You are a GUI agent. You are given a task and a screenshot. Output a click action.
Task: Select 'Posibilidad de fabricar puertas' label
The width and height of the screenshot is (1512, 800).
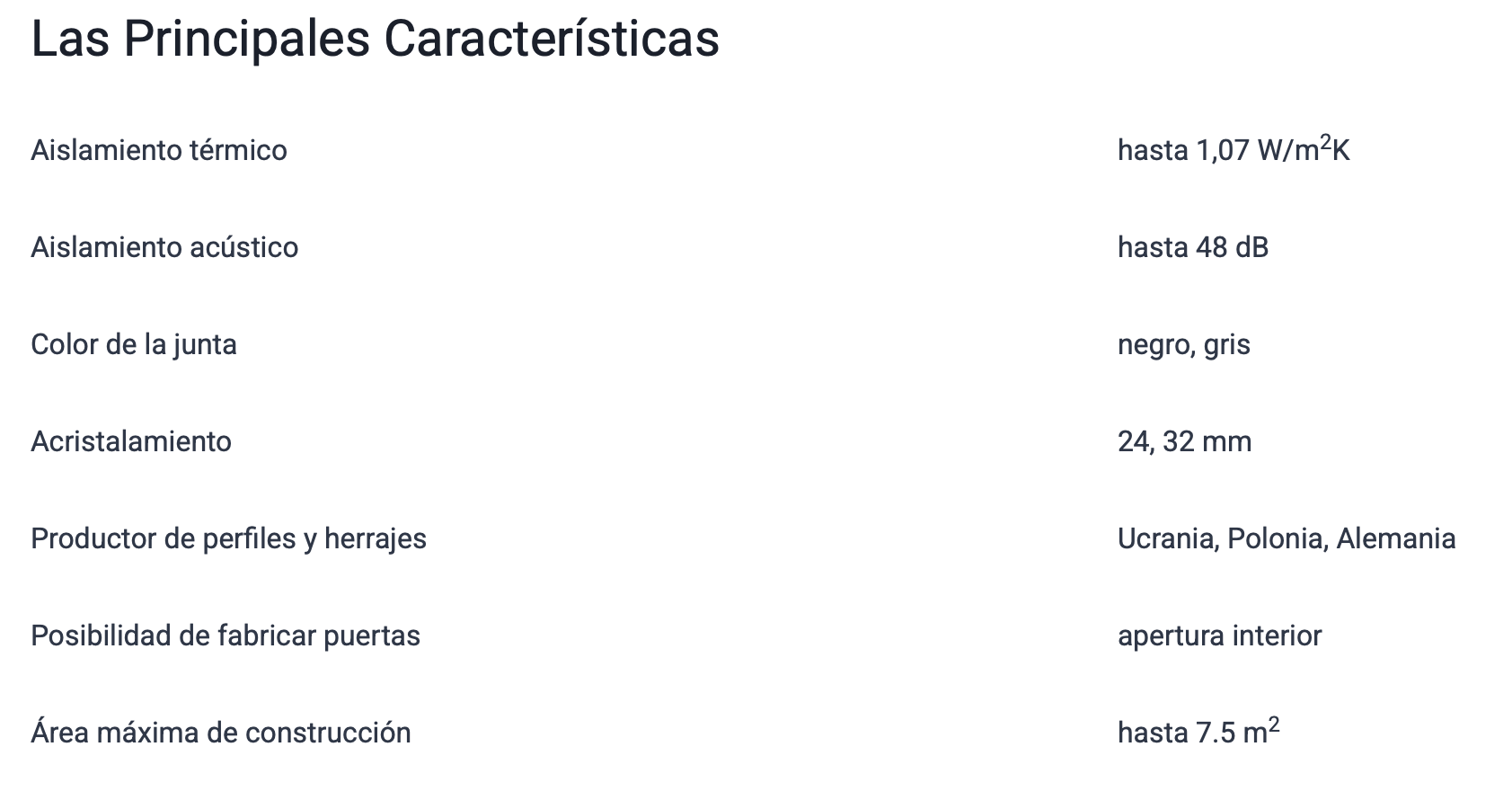pos(225,636)
